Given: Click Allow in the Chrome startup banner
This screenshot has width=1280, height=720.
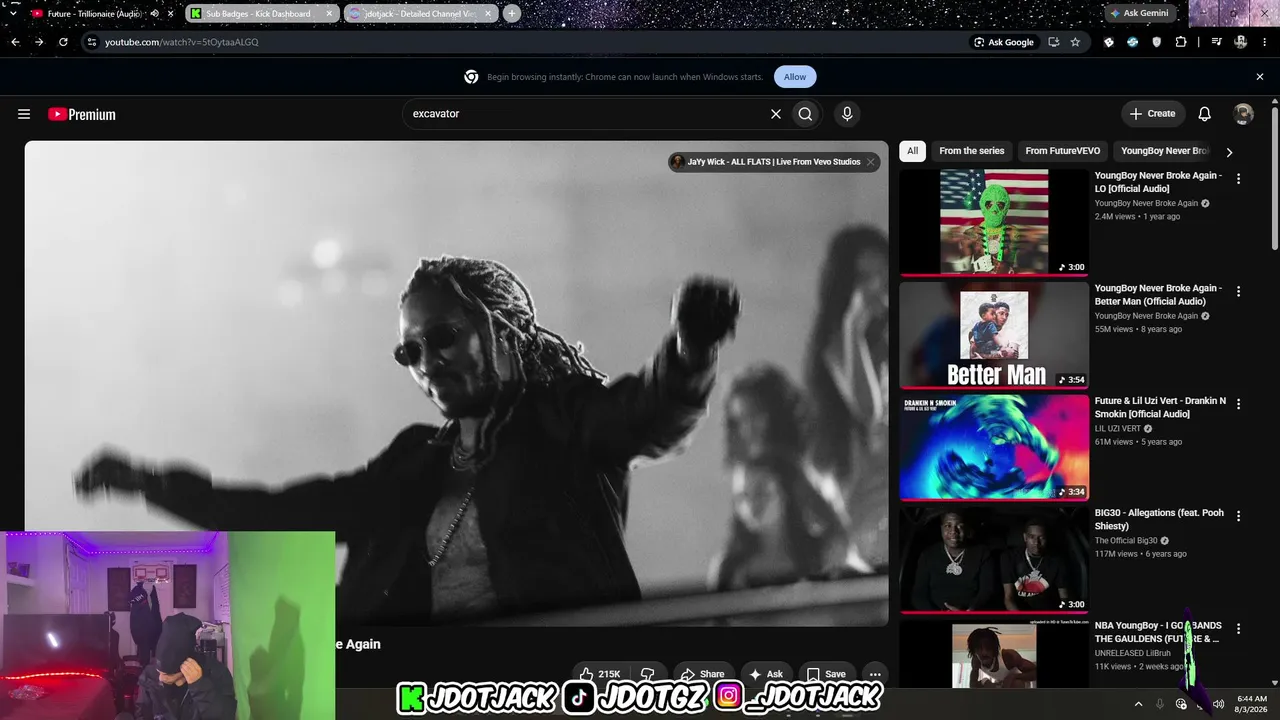Looking at the screenshot, I should pos(795,77).
